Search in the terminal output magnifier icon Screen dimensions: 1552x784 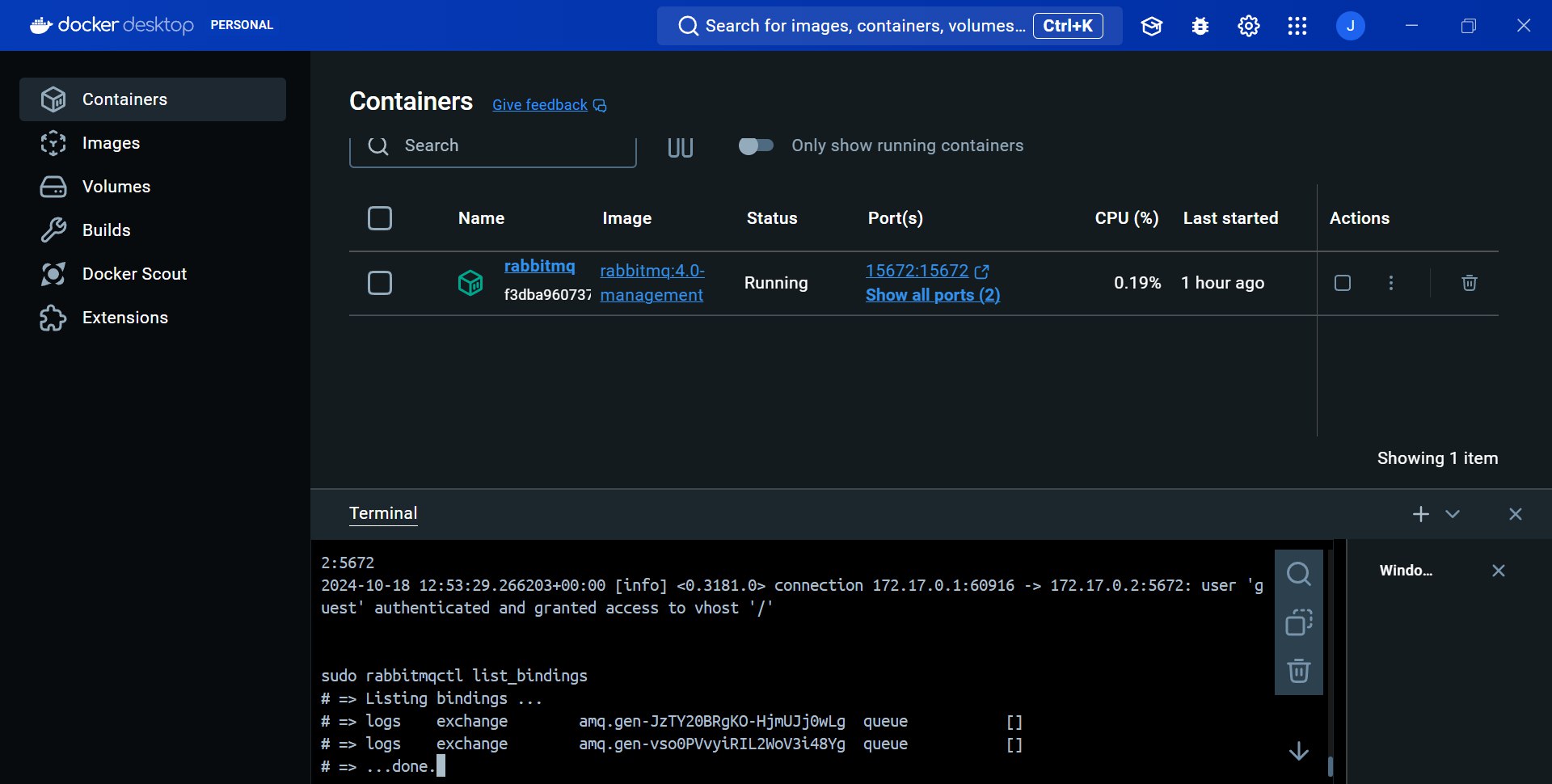point(1299,574)
